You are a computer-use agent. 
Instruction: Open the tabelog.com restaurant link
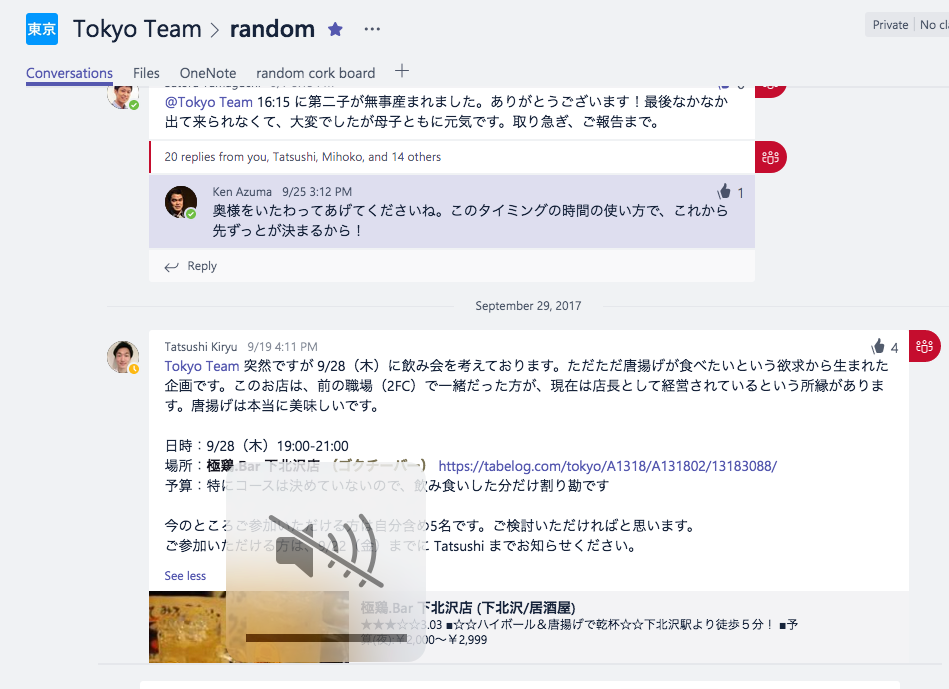pos(608,466)
